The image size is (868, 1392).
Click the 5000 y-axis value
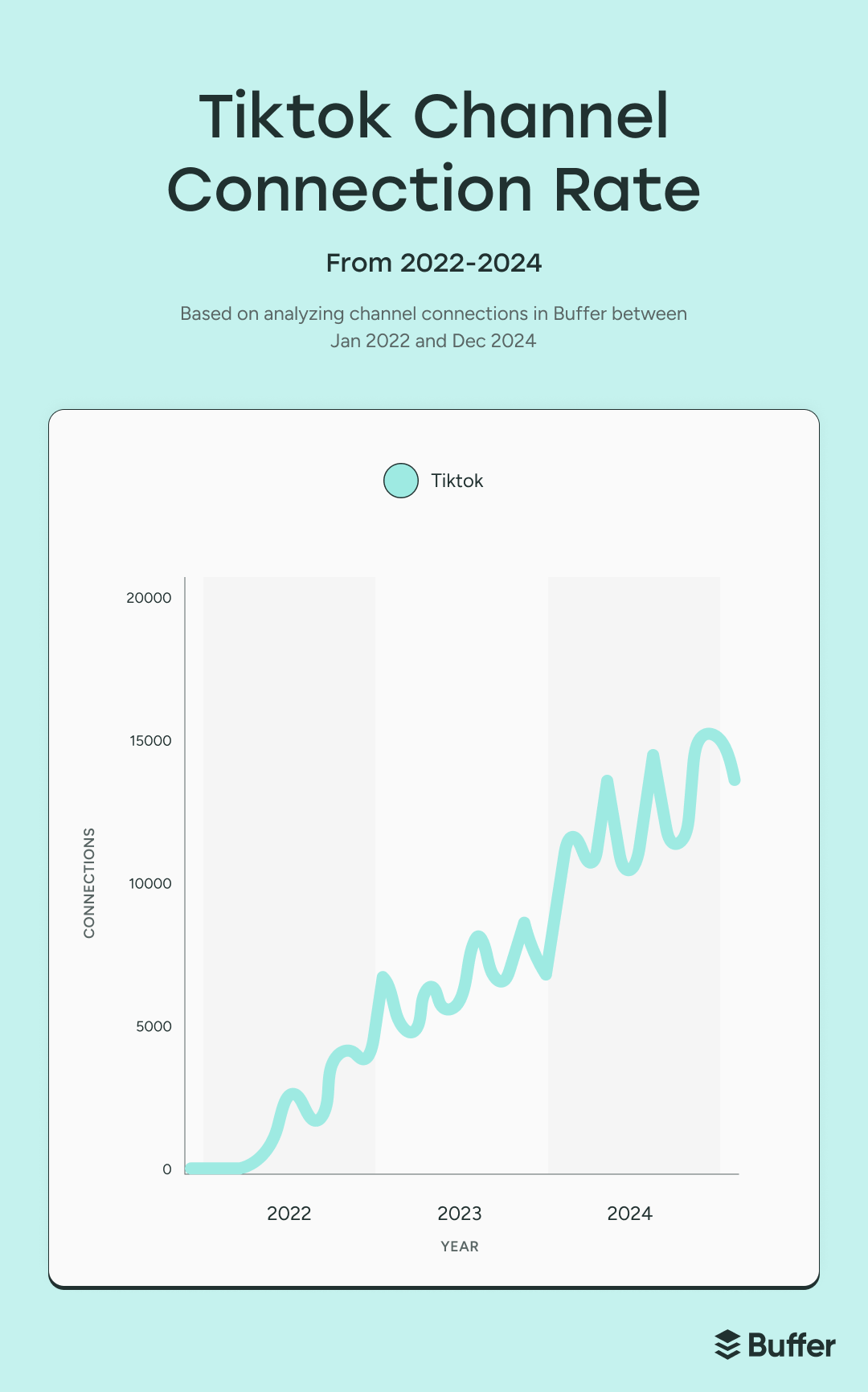(154, 1026)
